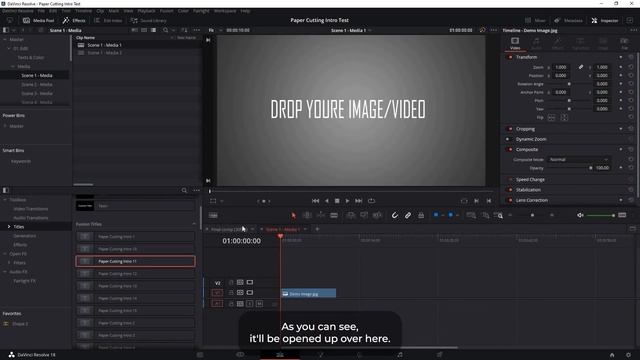Toggle the Lens Correction switch
Image resolution: width=640 pixels, height=360 pixels.
point(510,200)
